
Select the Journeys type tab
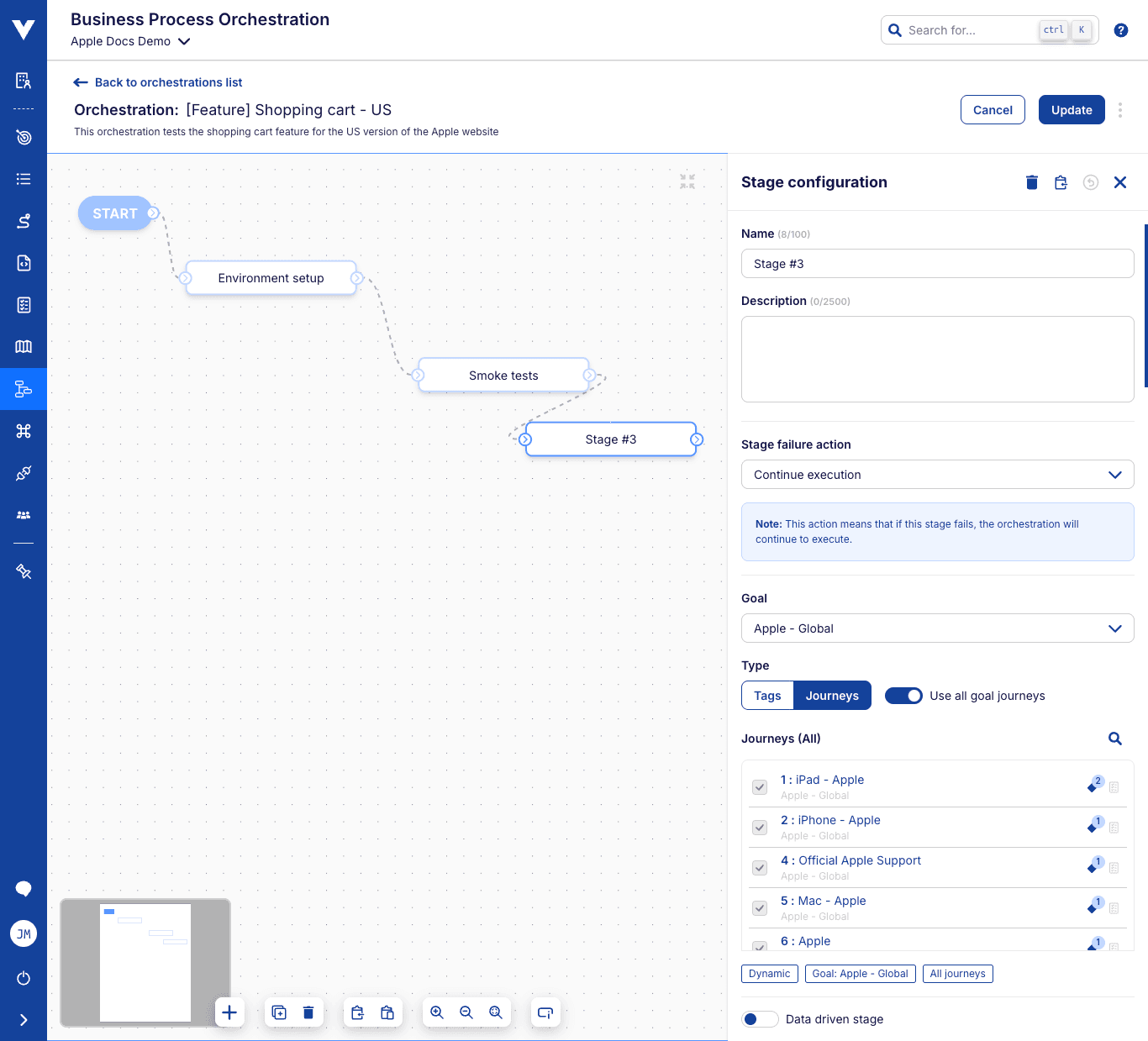pyautogui.click(x=832, y=696)
